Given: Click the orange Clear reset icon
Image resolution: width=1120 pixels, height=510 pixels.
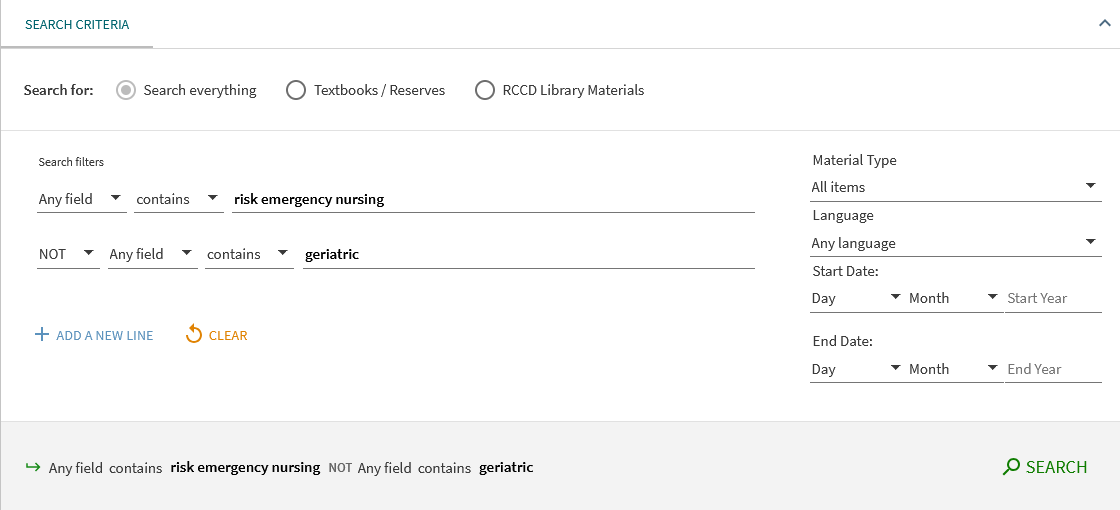Looking at the screenshot, I should click(194, 335).
